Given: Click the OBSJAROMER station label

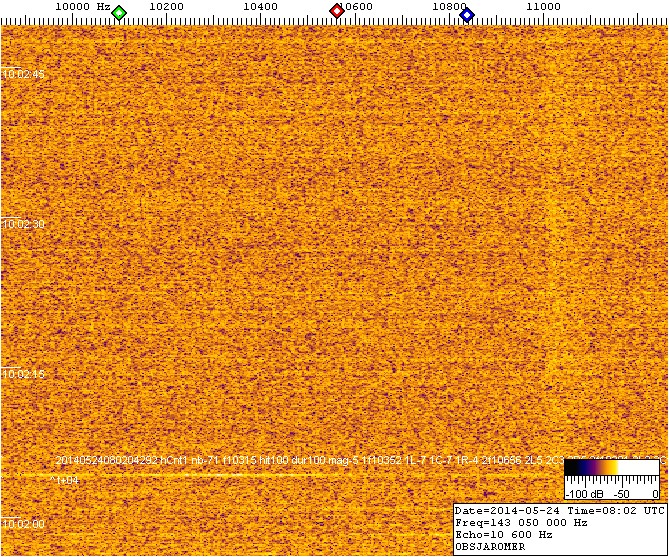Looking at the screenshot, I should coord(488,547).
